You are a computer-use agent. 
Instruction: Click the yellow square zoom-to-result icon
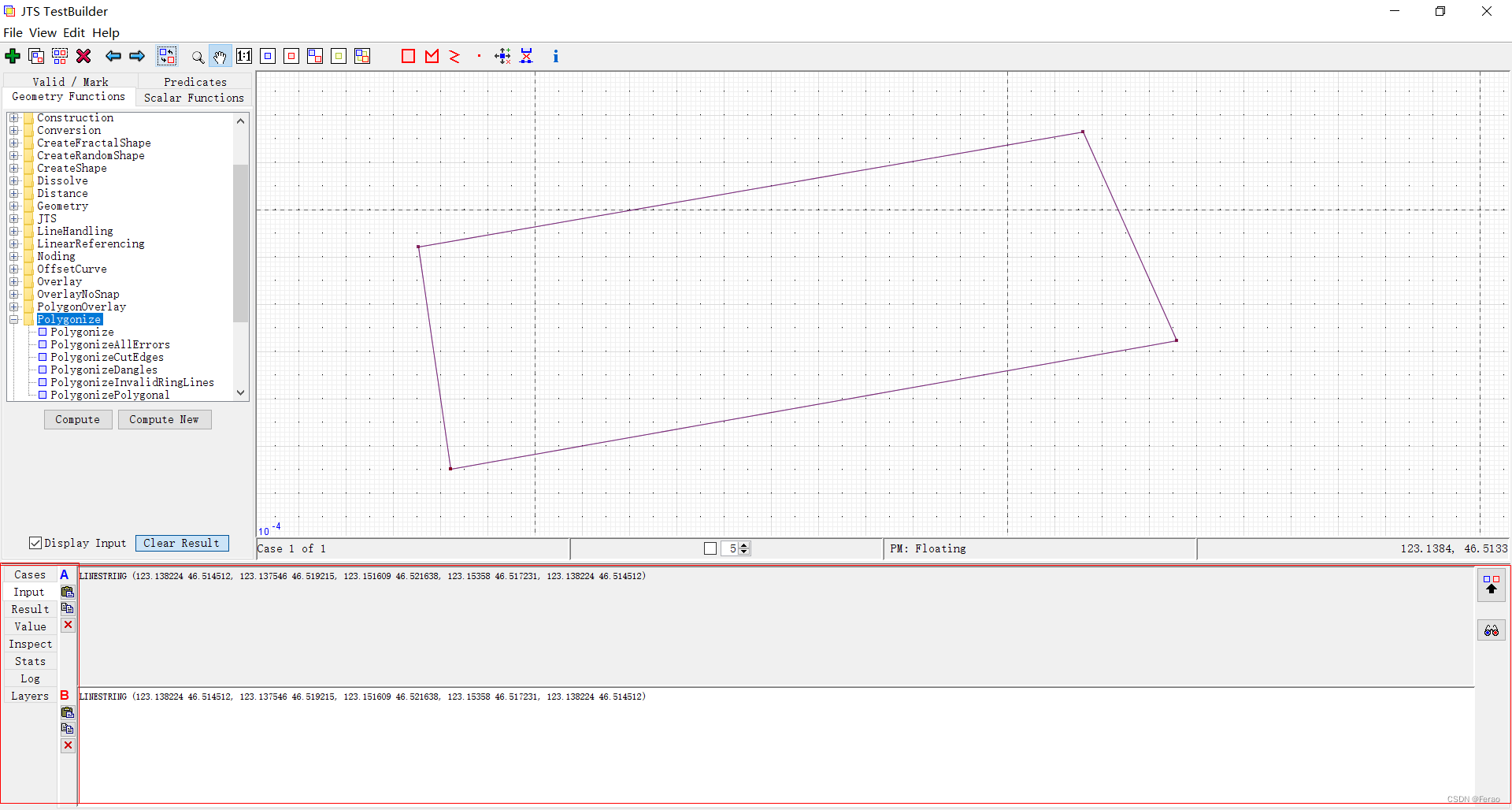point(339,56)
